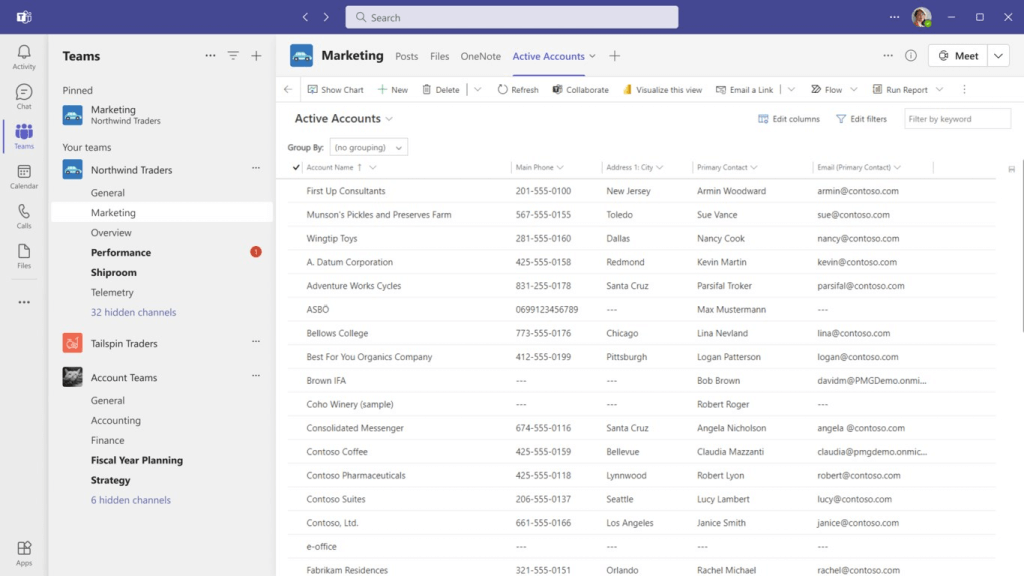Show the 32 hidden channels

(x=133, y=313)
